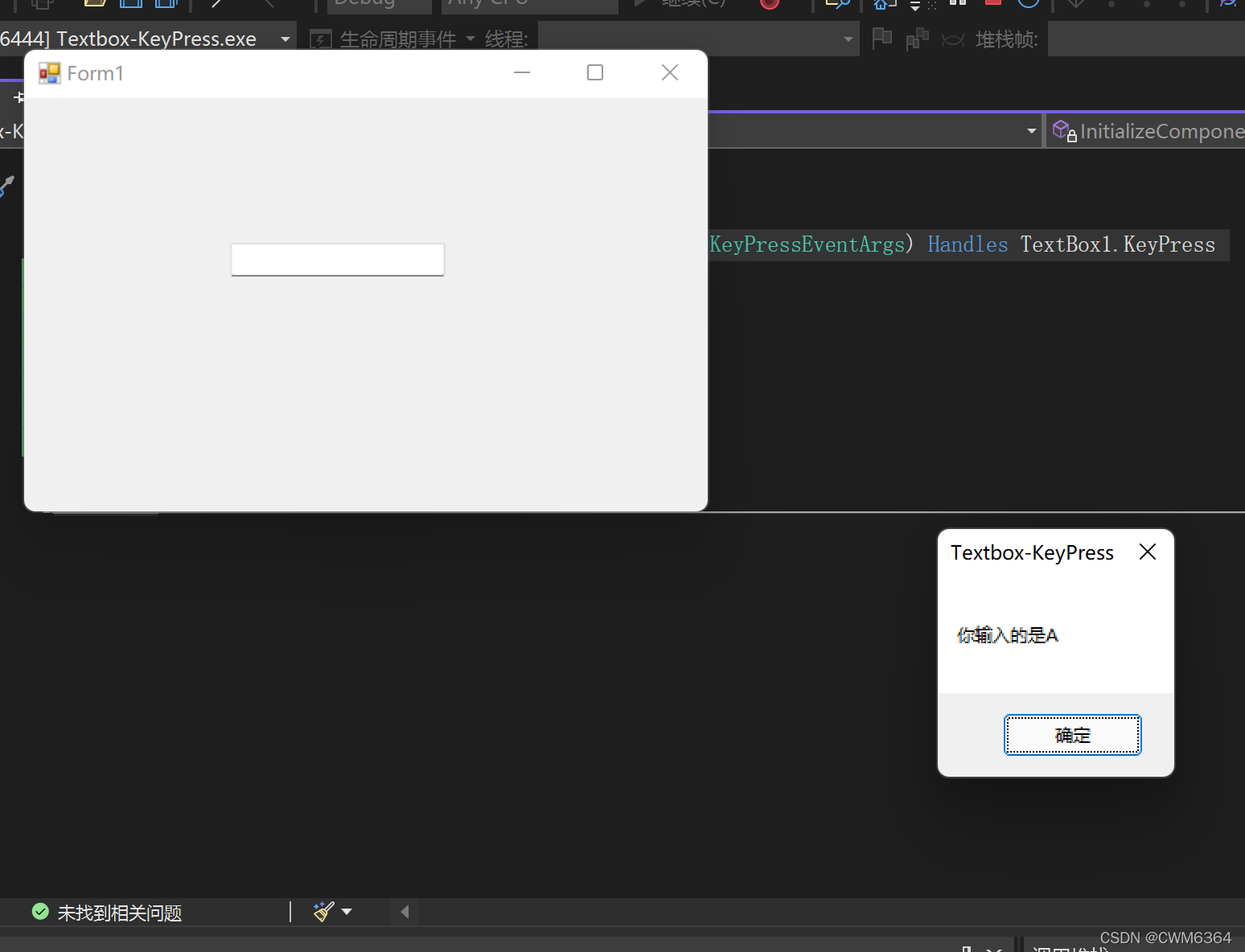
Task: Click the Stop Debugging red square icon
Action: point(992,4)
